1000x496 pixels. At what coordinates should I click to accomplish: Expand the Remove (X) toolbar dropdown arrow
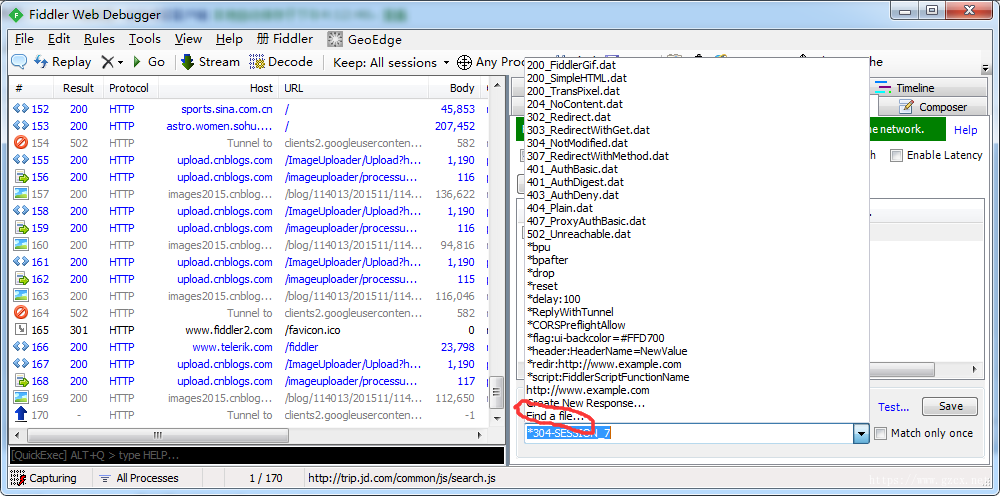point(121,62)
